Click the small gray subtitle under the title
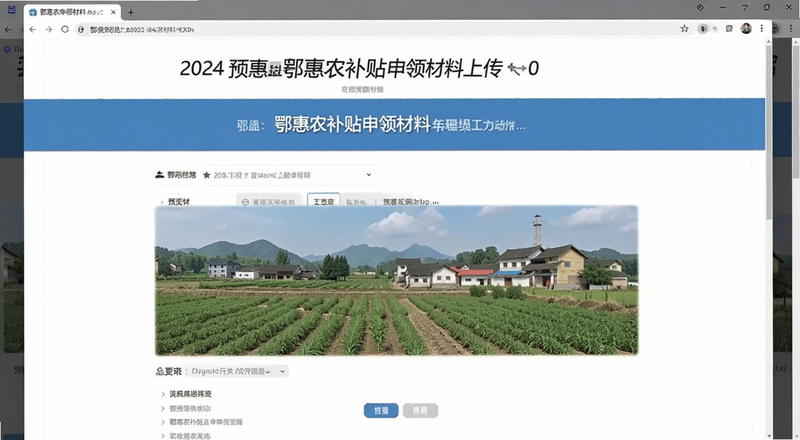 coord(362,89)
